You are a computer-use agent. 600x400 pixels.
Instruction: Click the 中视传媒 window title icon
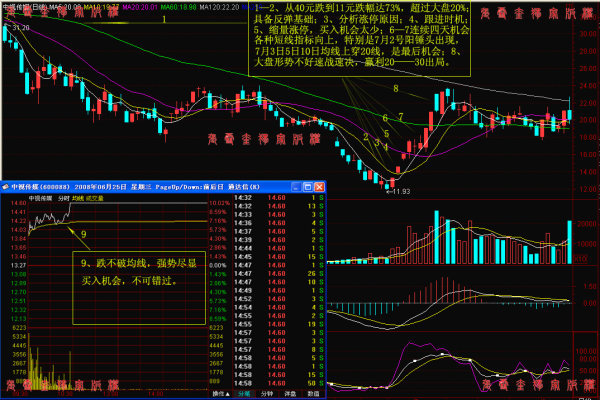(5, 187)
